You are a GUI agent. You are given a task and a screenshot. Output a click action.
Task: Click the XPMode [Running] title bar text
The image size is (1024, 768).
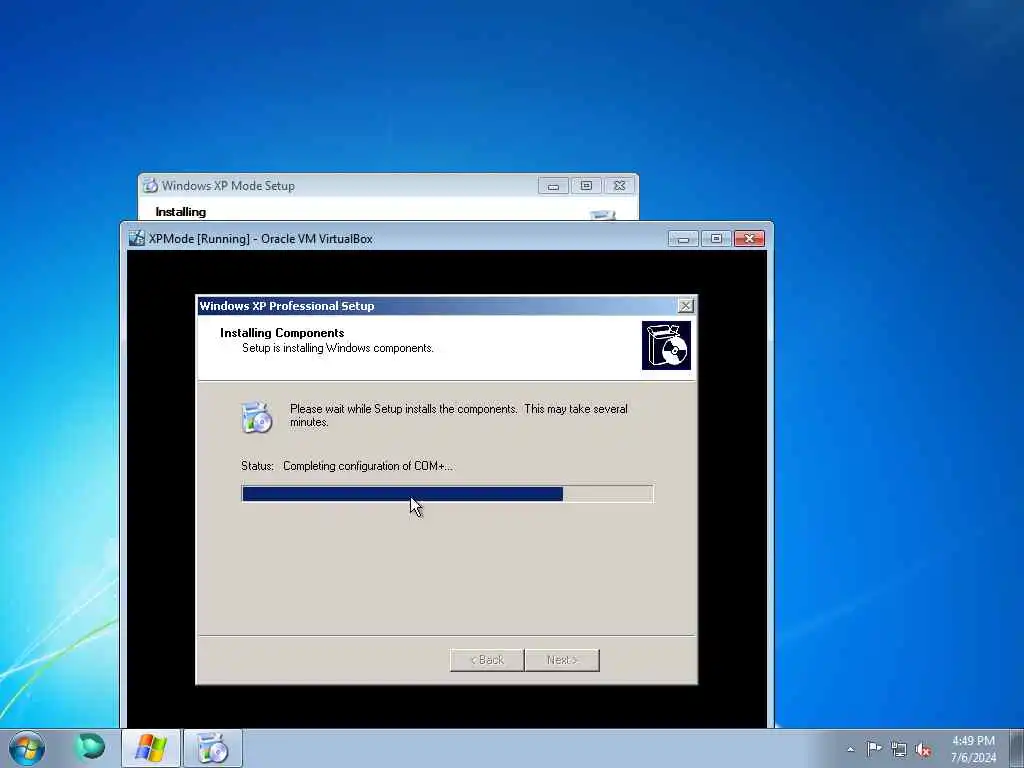(261, 239)
